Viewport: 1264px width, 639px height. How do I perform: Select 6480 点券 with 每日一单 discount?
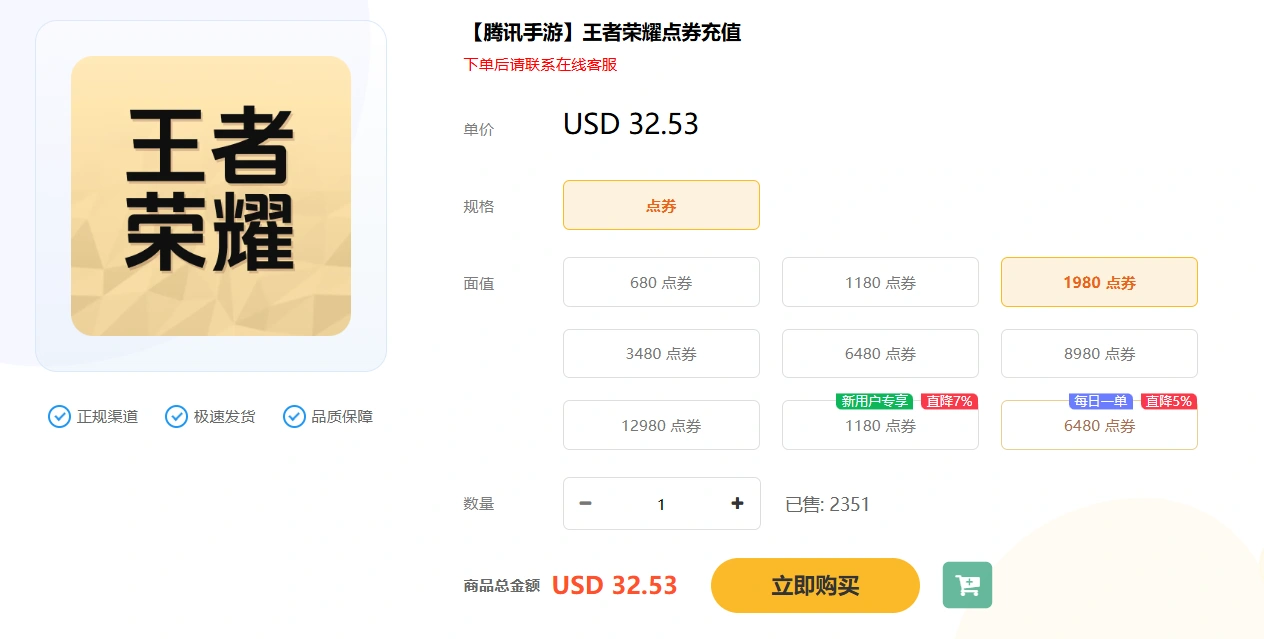pyautogui.click(x=1099, y=425)
